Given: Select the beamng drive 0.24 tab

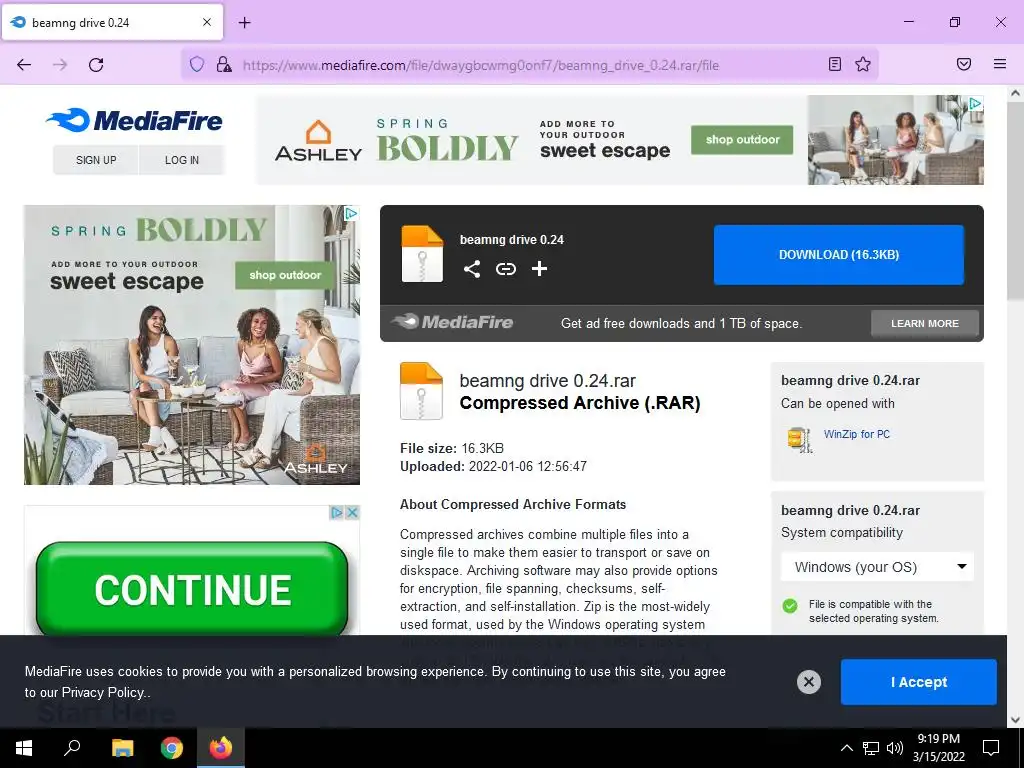Looking at the screenshot, I should 112,22.
